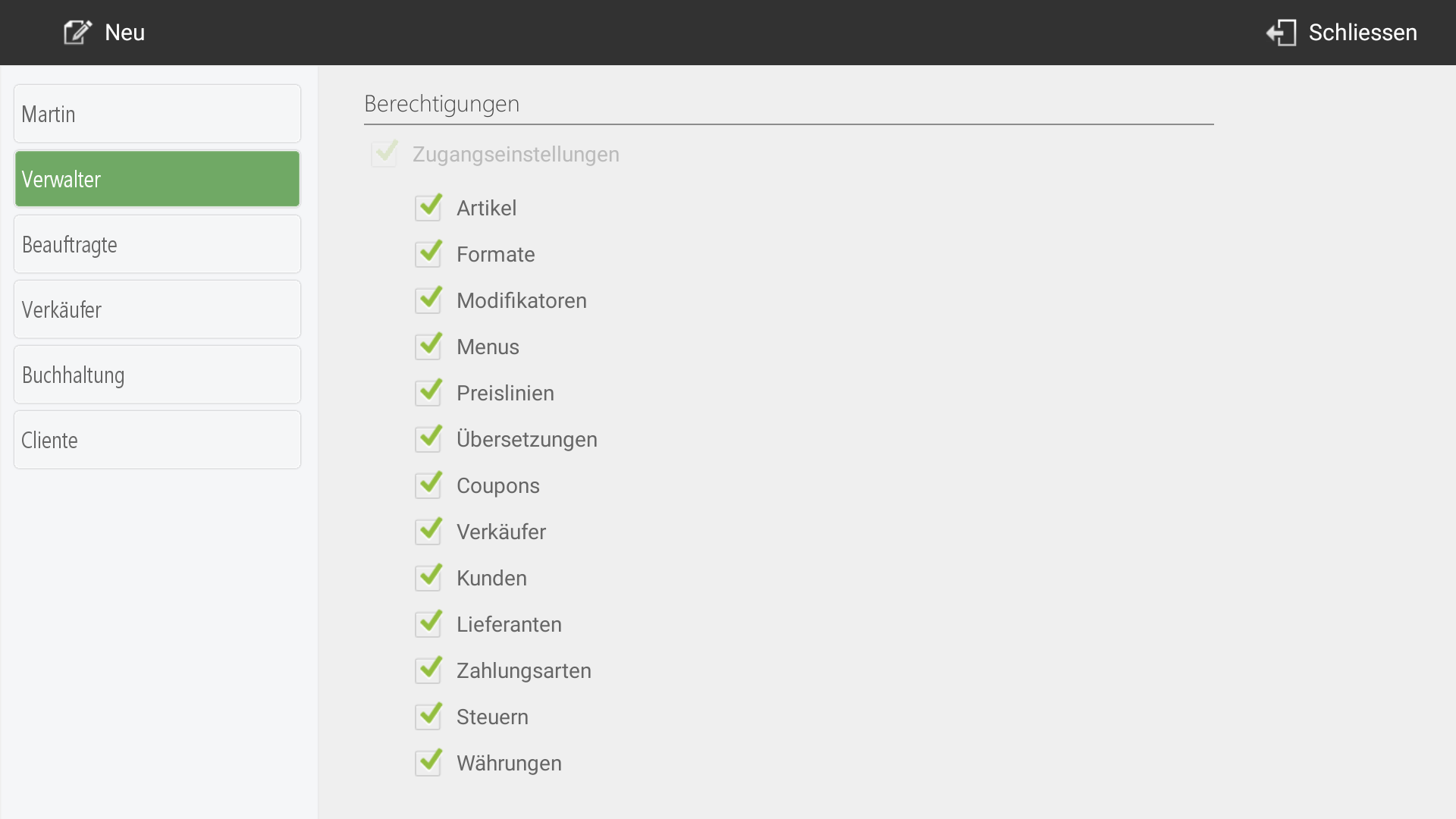
Task: Uncheck the Artikel permission checkbox
Action: coord(428,208)
